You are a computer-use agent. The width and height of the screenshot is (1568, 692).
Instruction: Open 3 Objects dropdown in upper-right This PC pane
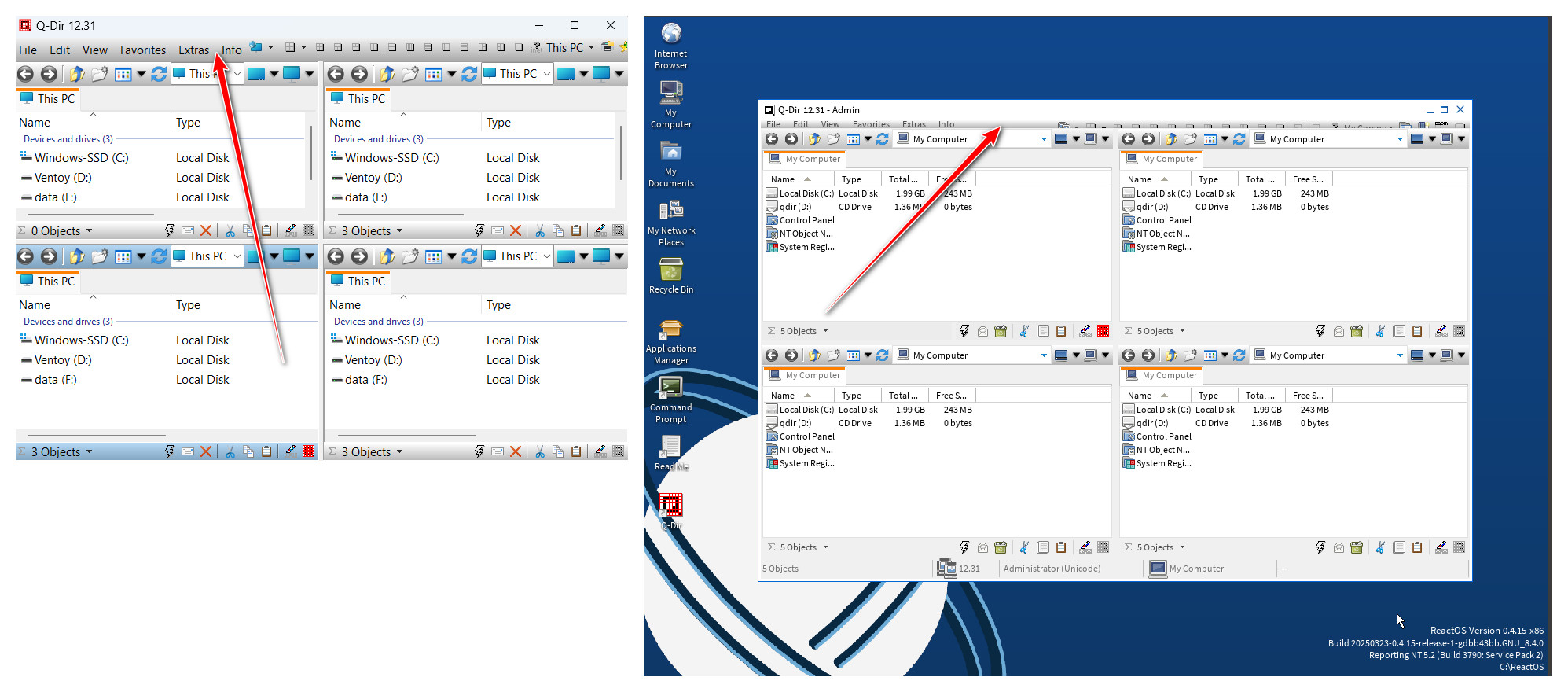(x=399, y=230)
